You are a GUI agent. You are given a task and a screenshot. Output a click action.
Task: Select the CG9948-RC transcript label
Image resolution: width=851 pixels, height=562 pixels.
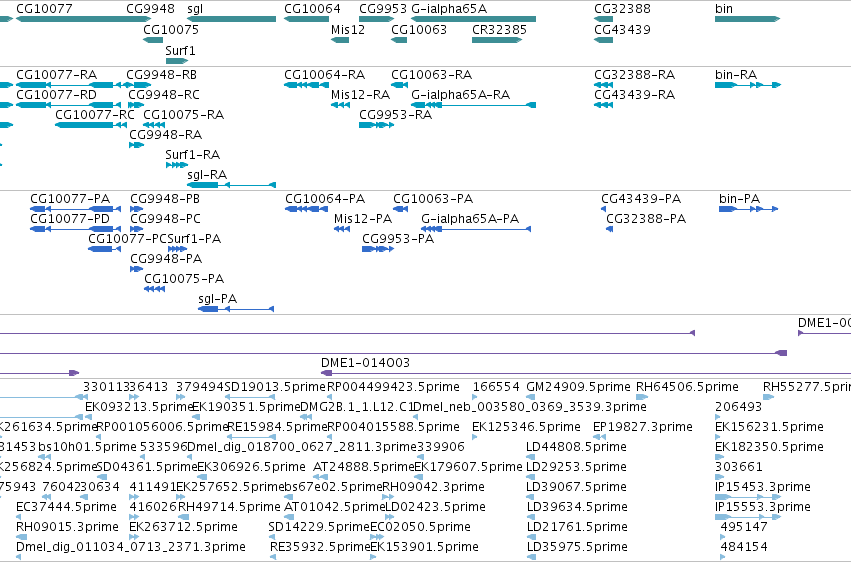click(x=164, y=94)
